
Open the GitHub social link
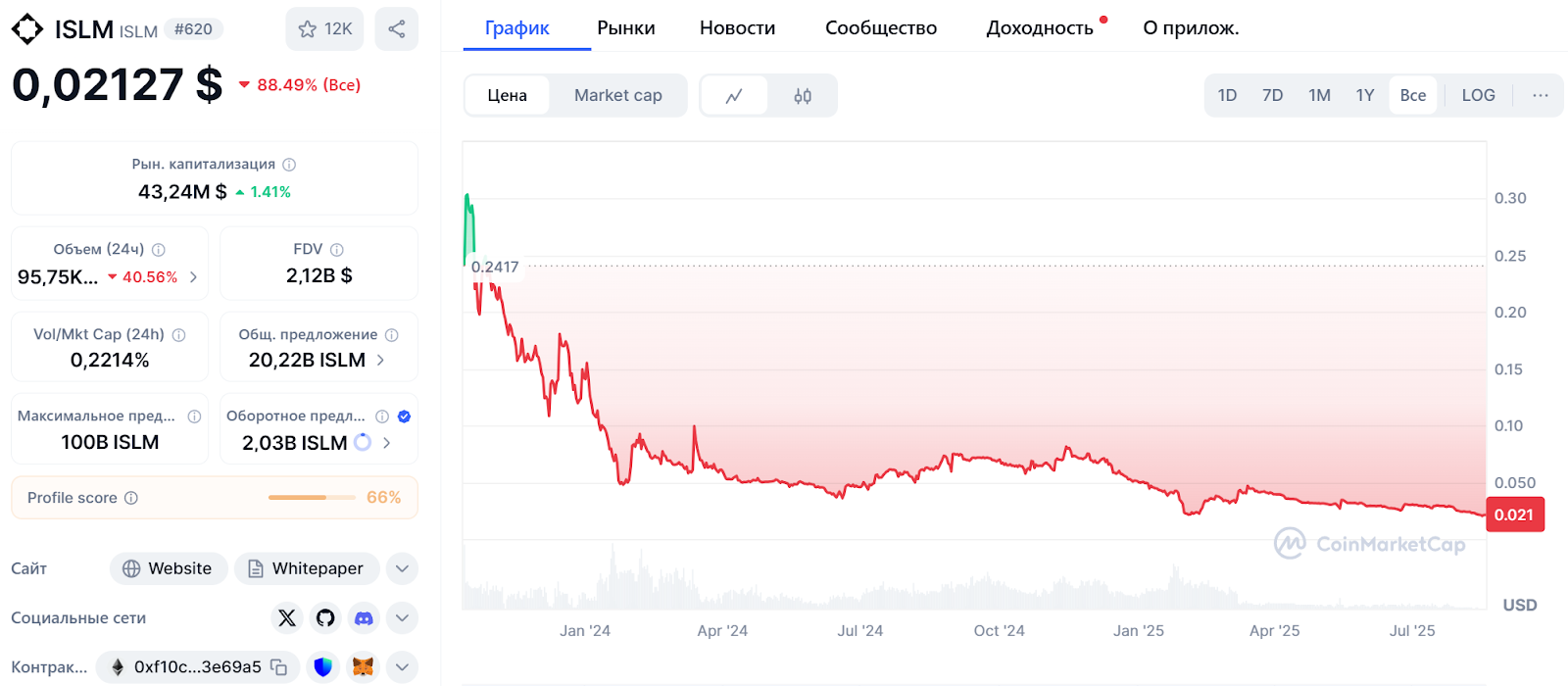tap(325, 617)
